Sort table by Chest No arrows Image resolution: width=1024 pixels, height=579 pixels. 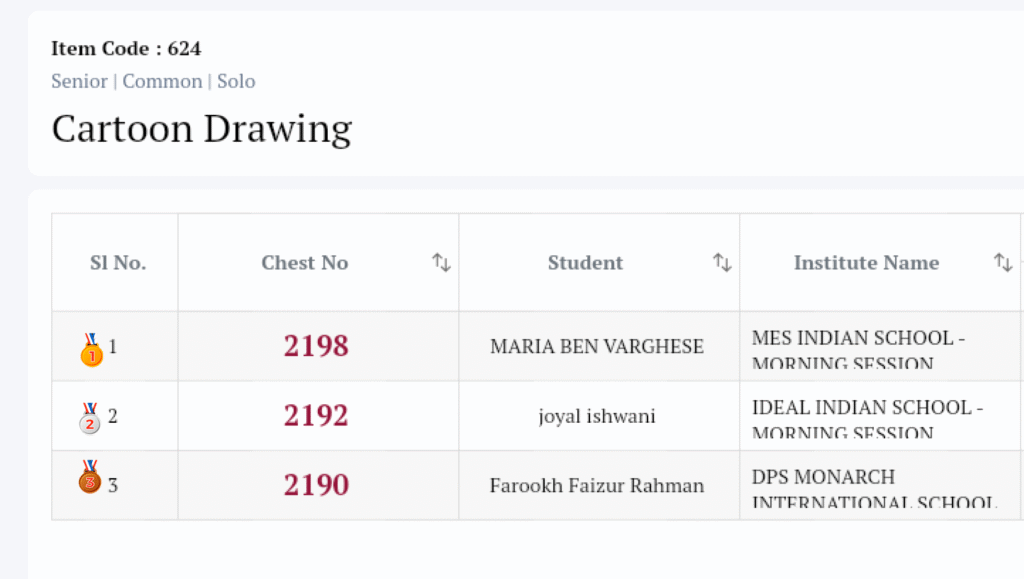pyautogui.click(x=441, y=263)
